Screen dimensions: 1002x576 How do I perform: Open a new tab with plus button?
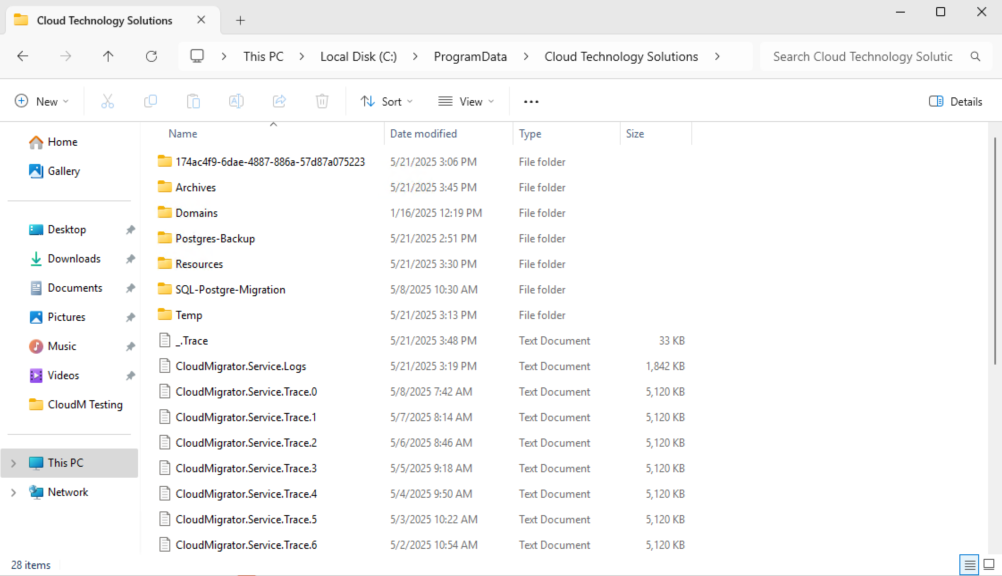[240, 20]
